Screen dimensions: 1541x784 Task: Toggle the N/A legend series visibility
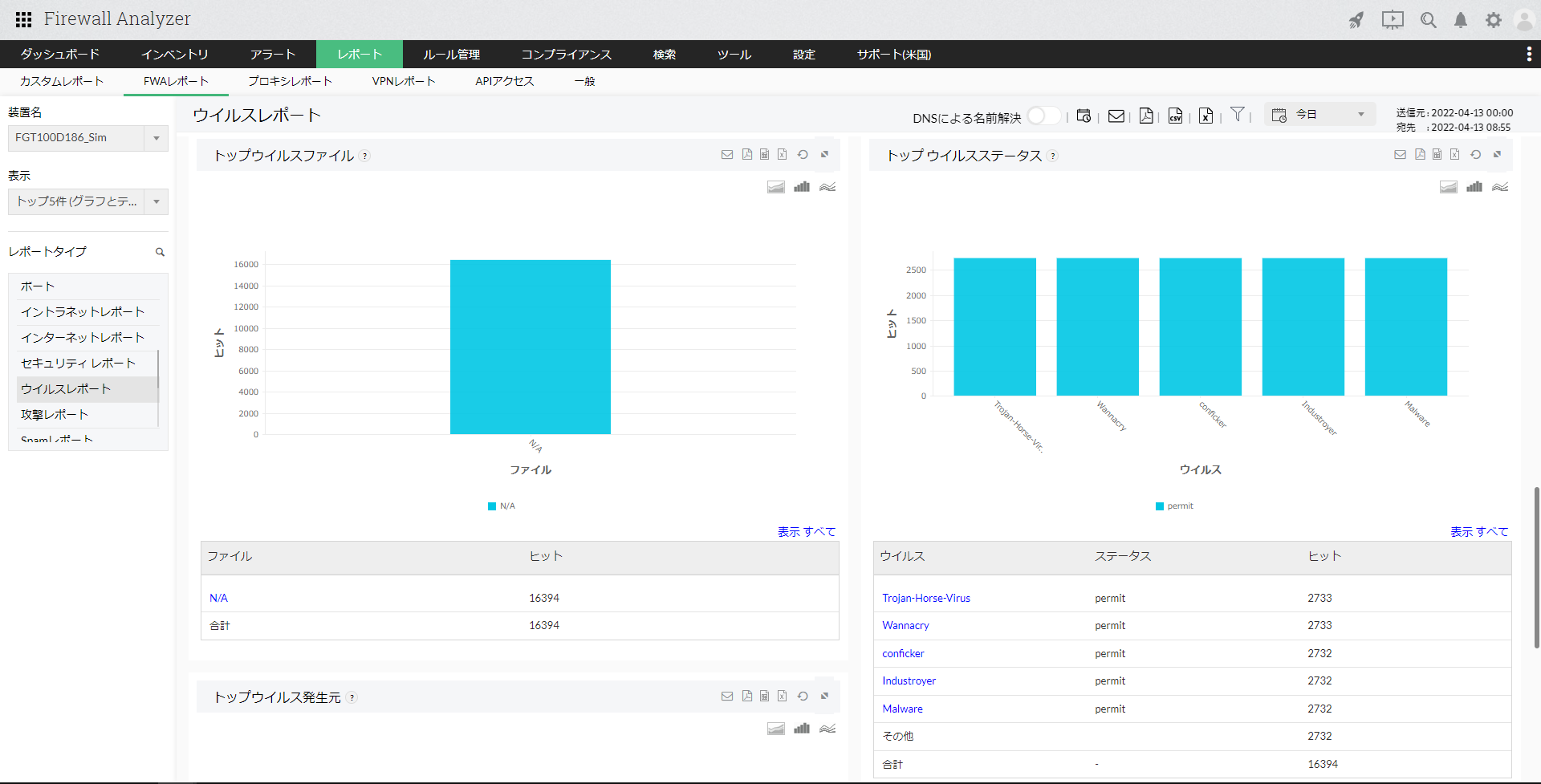click(x=502, y=506)
